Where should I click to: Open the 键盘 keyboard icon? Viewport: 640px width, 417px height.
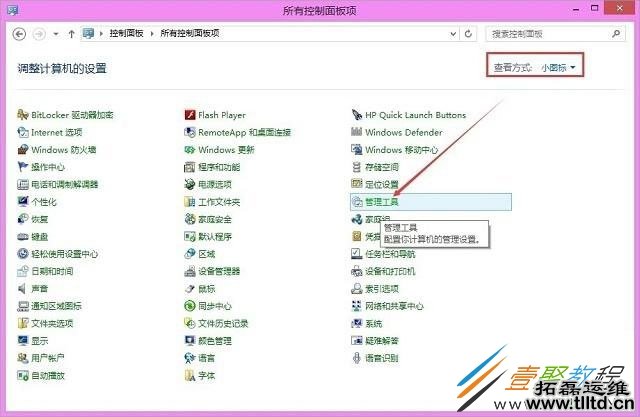click(22, 237)
